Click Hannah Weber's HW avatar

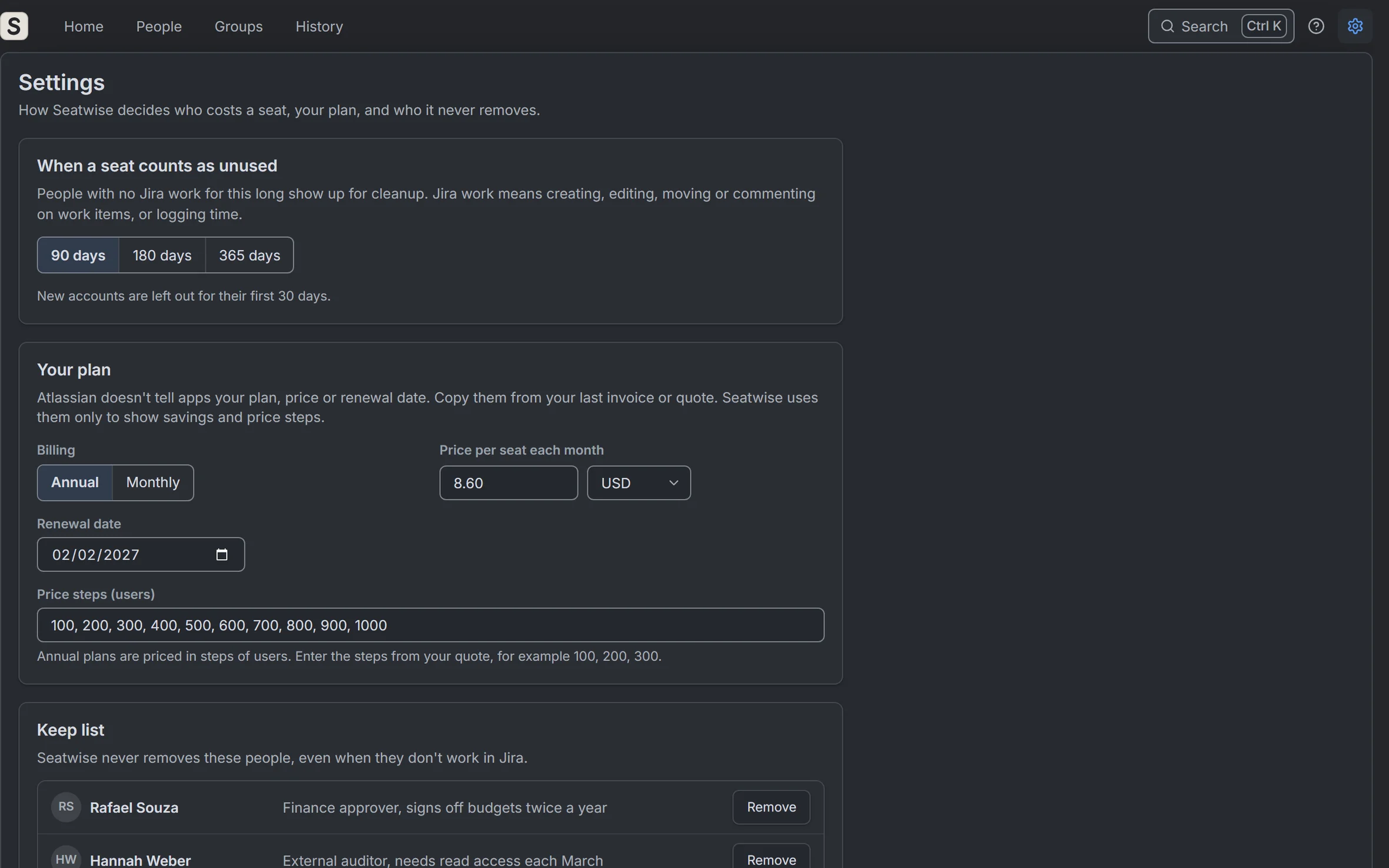pyautogui.click(x=66, y=859)
